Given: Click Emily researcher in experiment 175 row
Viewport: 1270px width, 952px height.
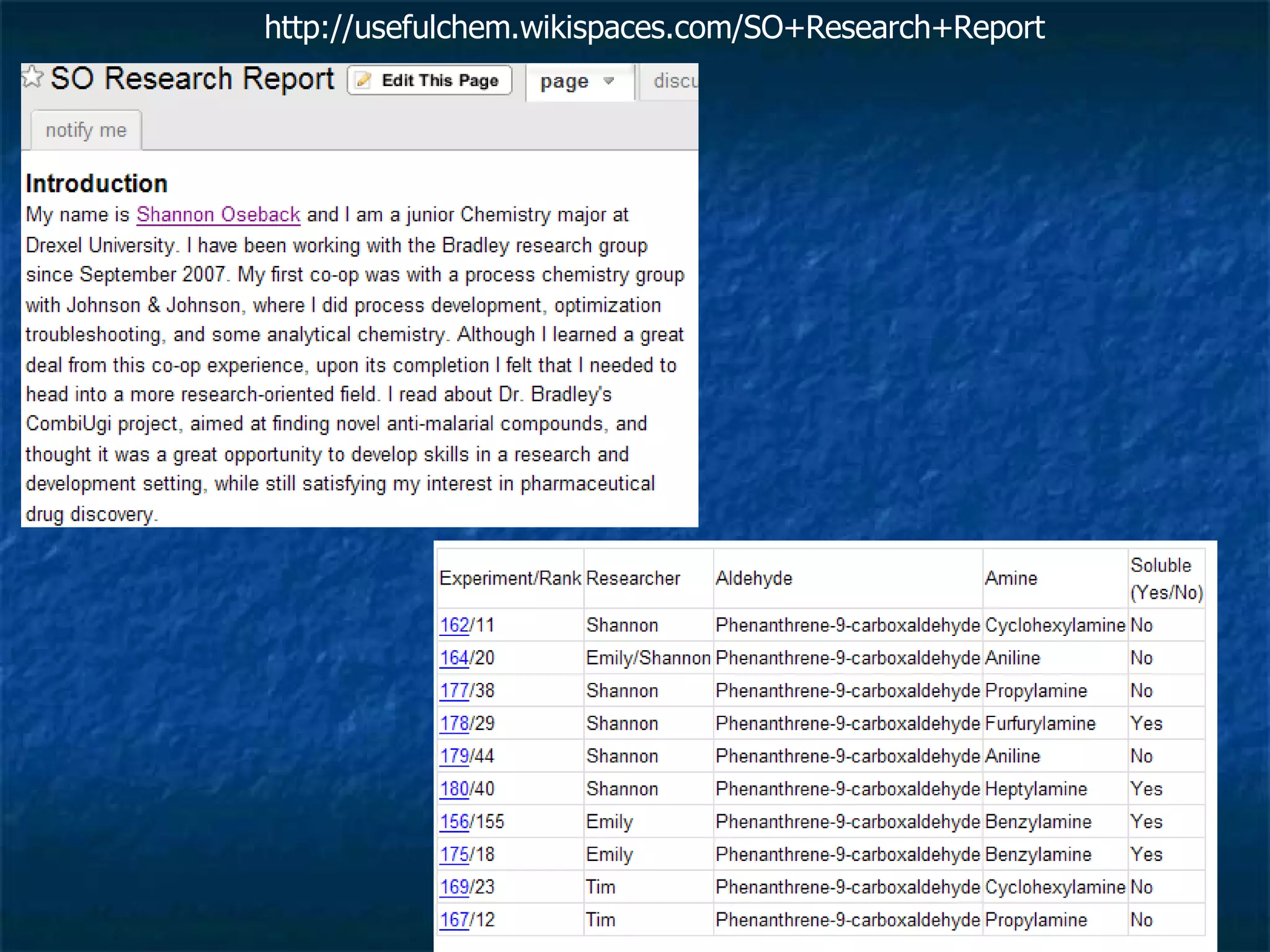Looking at the screenshot, I should (610, 855).
